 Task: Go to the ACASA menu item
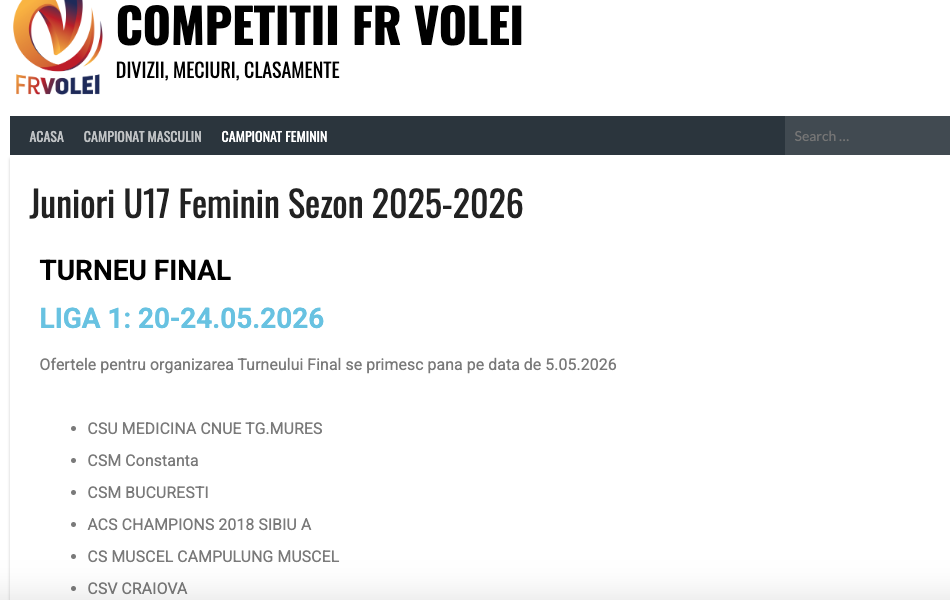(47, 136)
